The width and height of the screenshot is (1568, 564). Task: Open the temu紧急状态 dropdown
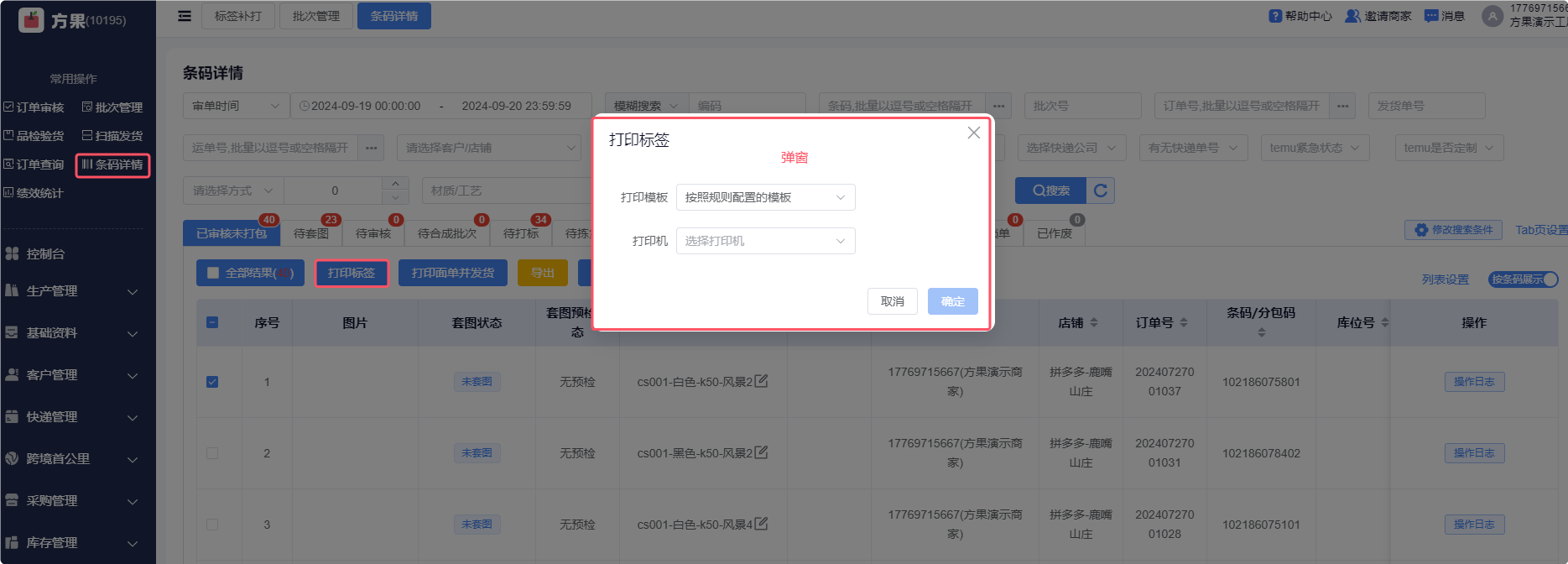pos(1315,148)
